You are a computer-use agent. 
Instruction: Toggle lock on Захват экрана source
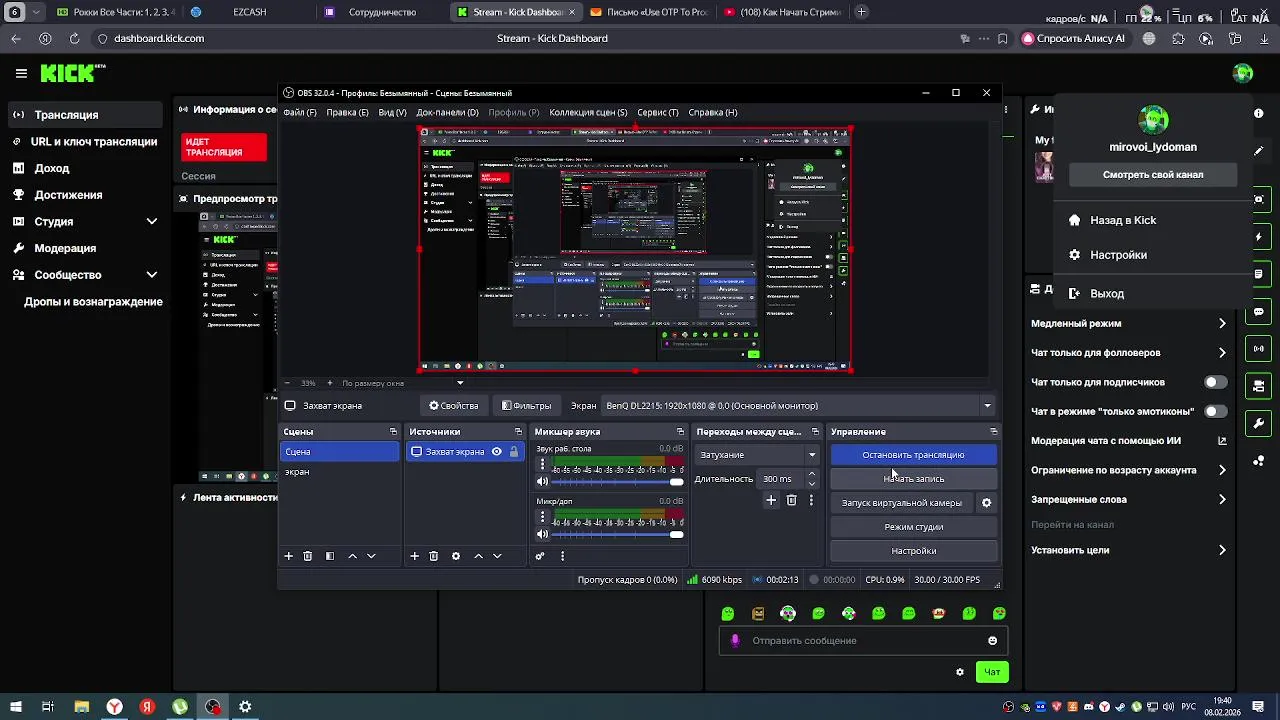tap(514, 452)
